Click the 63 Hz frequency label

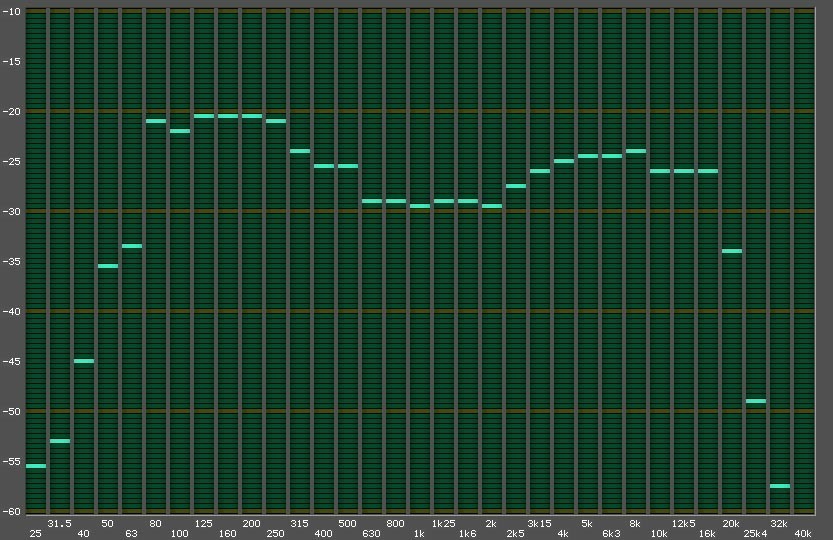tap(131, 534)
